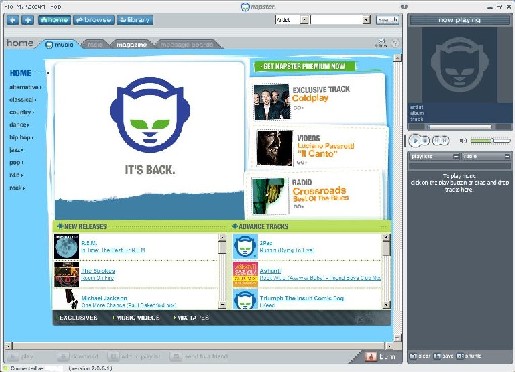Click the burn button with flame icon
The image size is (515, 372).
tap(381, 357)
